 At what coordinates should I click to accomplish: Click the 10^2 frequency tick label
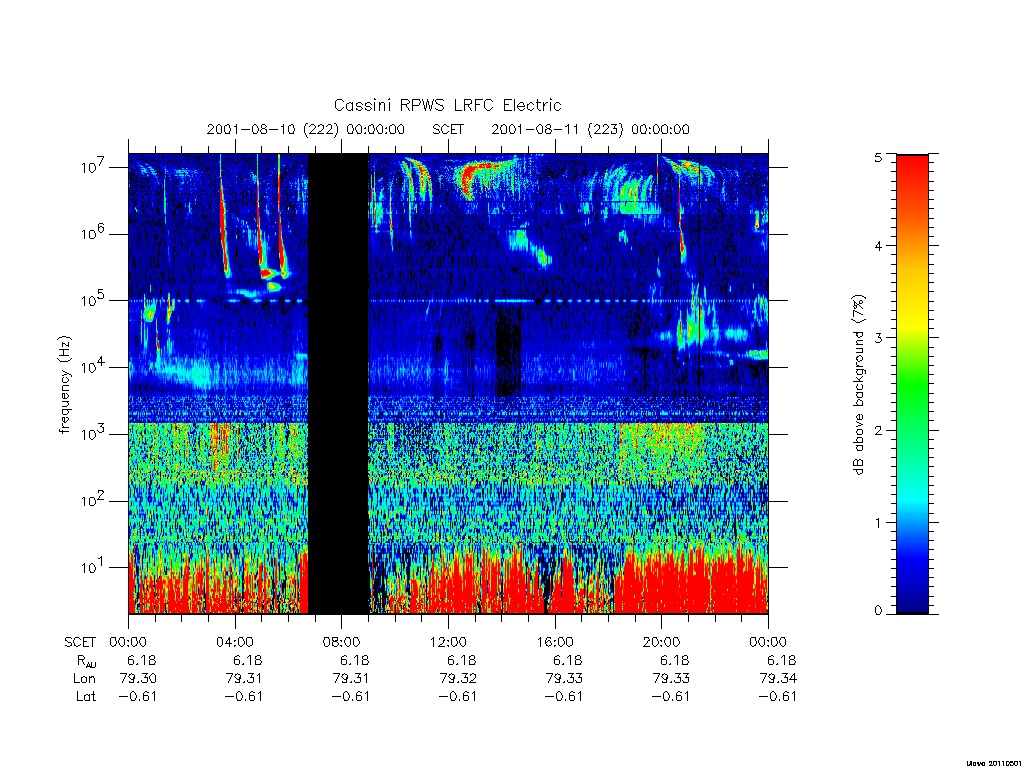point(94,501)
